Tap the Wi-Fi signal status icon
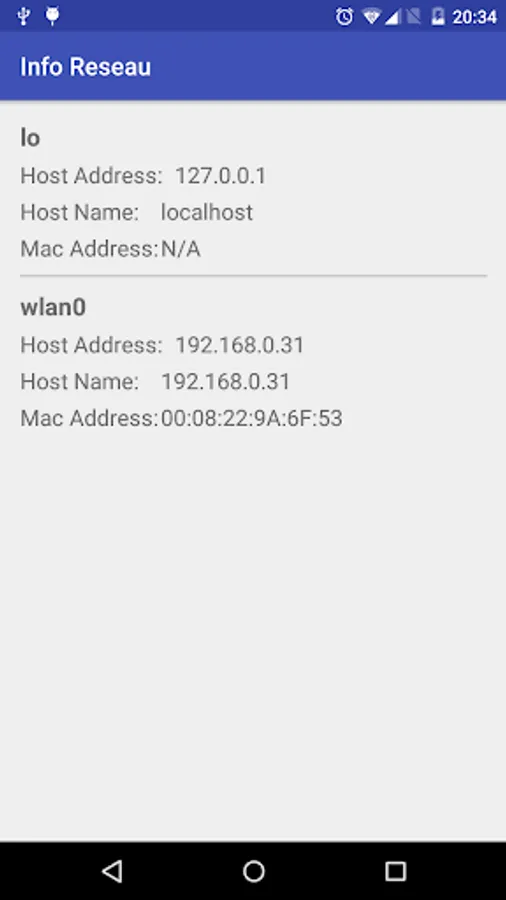506x900 pixels. pyautogui.click(x=372, y=17)
